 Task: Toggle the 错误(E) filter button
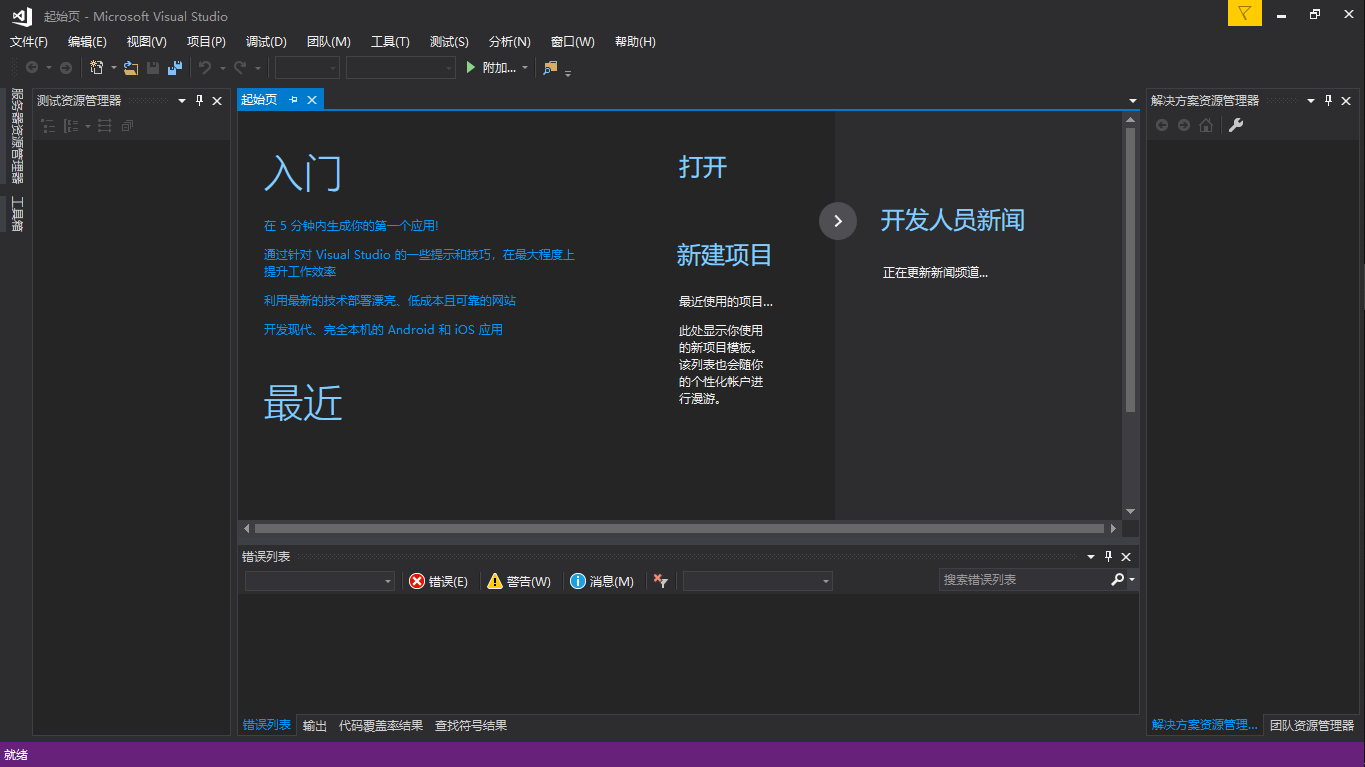click(x=438, y=581)
